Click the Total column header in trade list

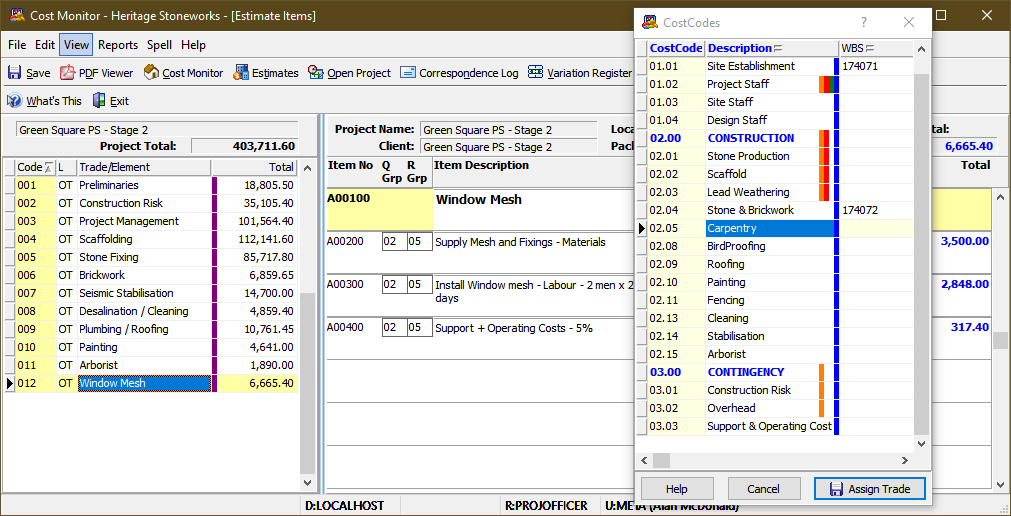coord(254,167)
